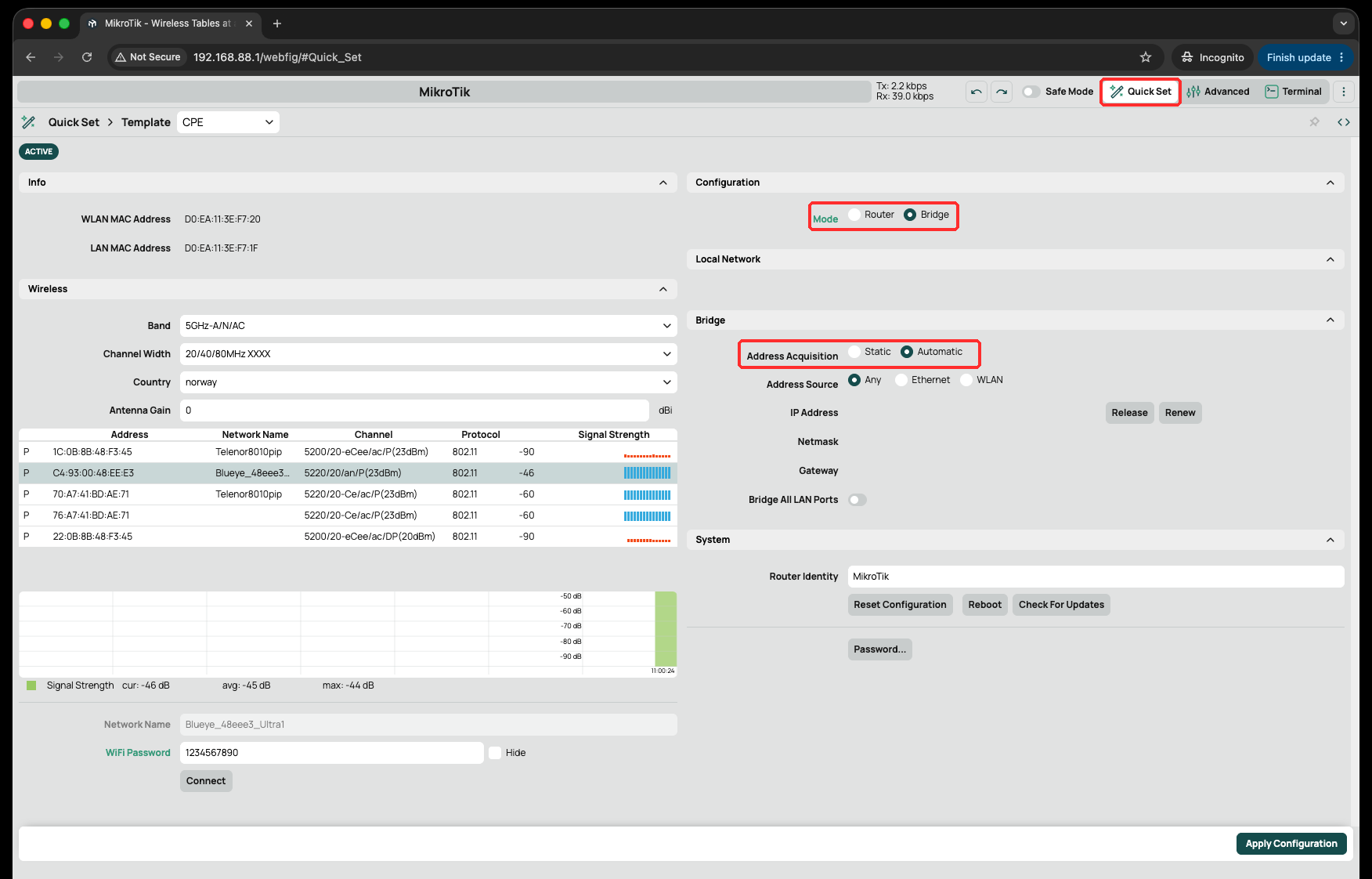This screenshot has height=879, width=1372.
Task: Switch to the Advanced view
Action: [x=1219, y=92]
